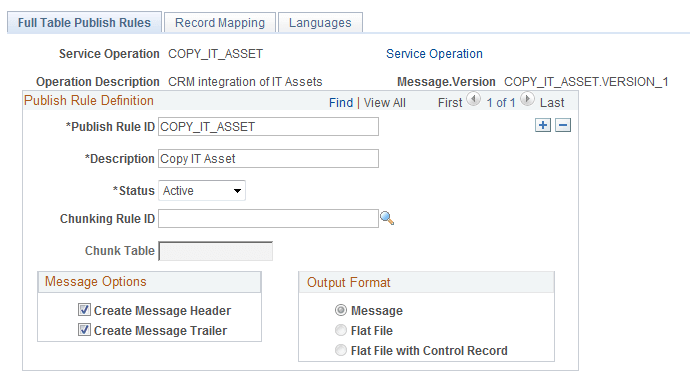The width and height of the screenshot is (695, 385).
Task: Click the Publish Rule Definition header
Action: tap(89, 101)
